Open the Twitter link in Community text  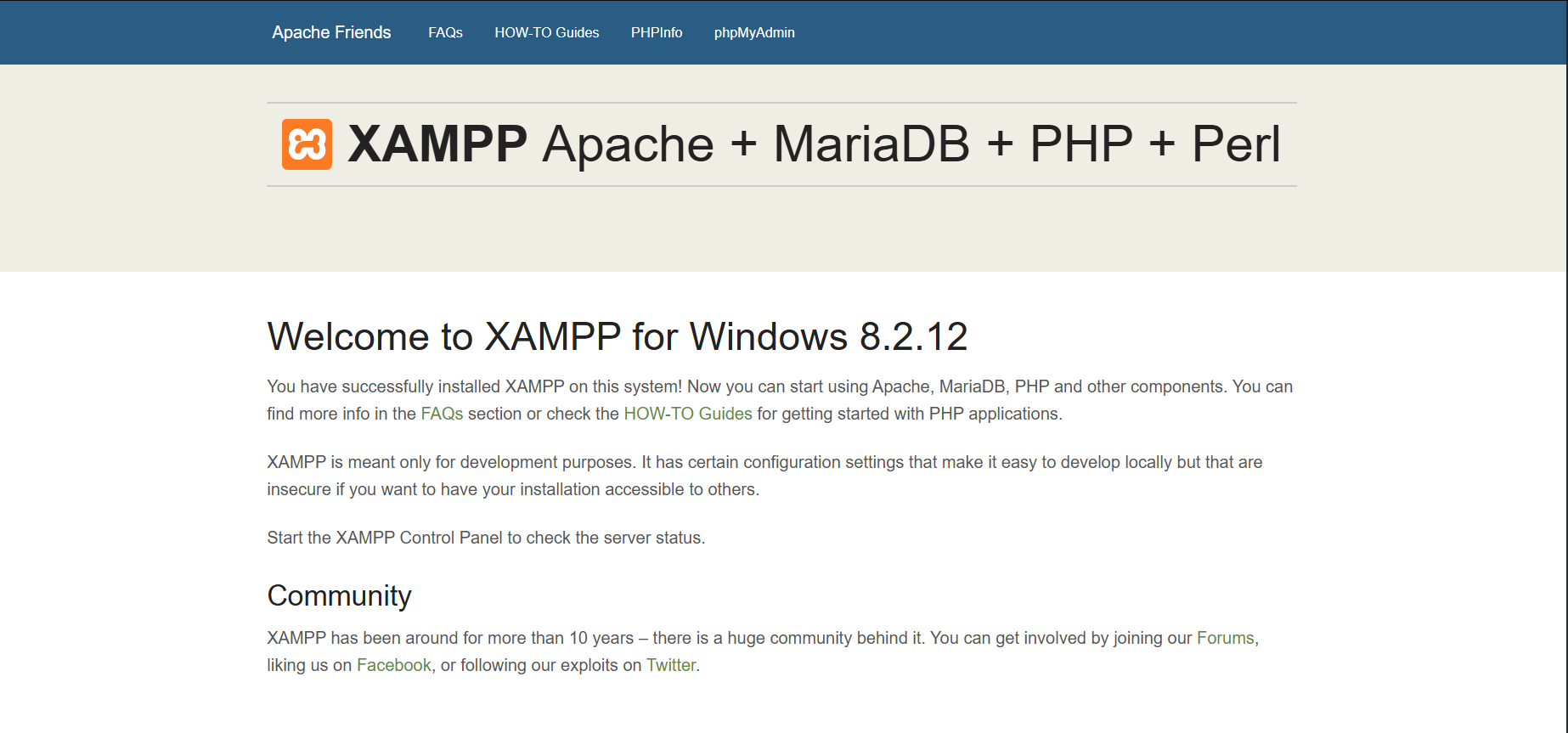pos(671,665)
